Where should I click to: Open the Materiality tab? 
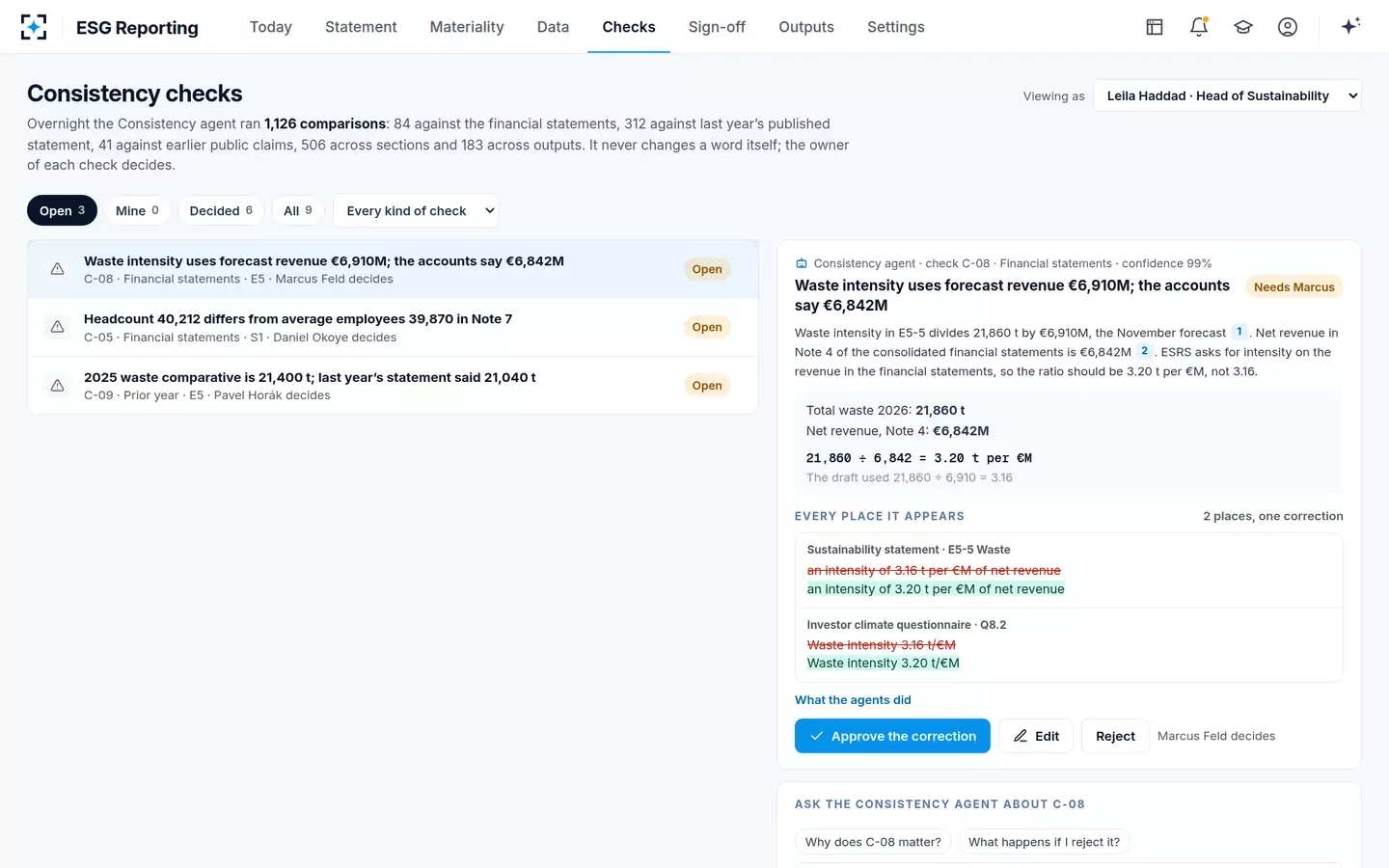click(467, 27)
